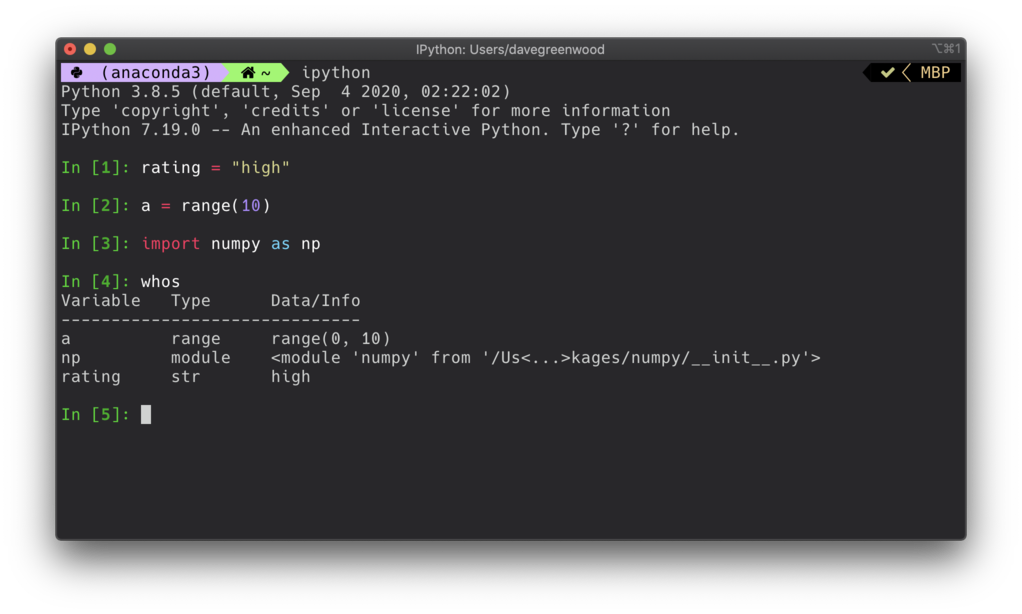Place the cursor at the In [5] prompt
This screenshot has width=1022, height=614.
(x=145, y=414)
